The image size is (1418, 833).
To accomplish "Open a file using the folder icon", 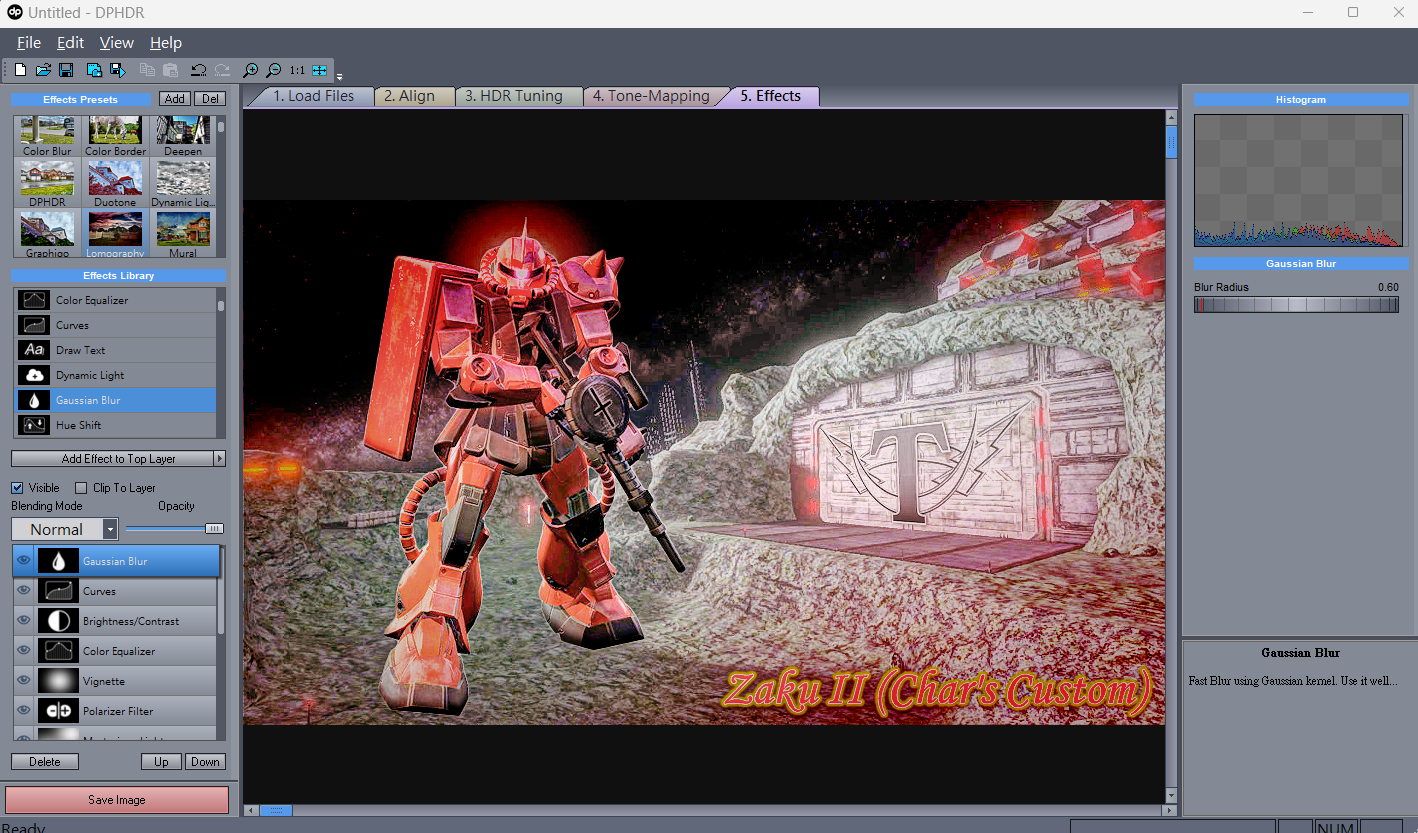I will (x=44, y=70).
